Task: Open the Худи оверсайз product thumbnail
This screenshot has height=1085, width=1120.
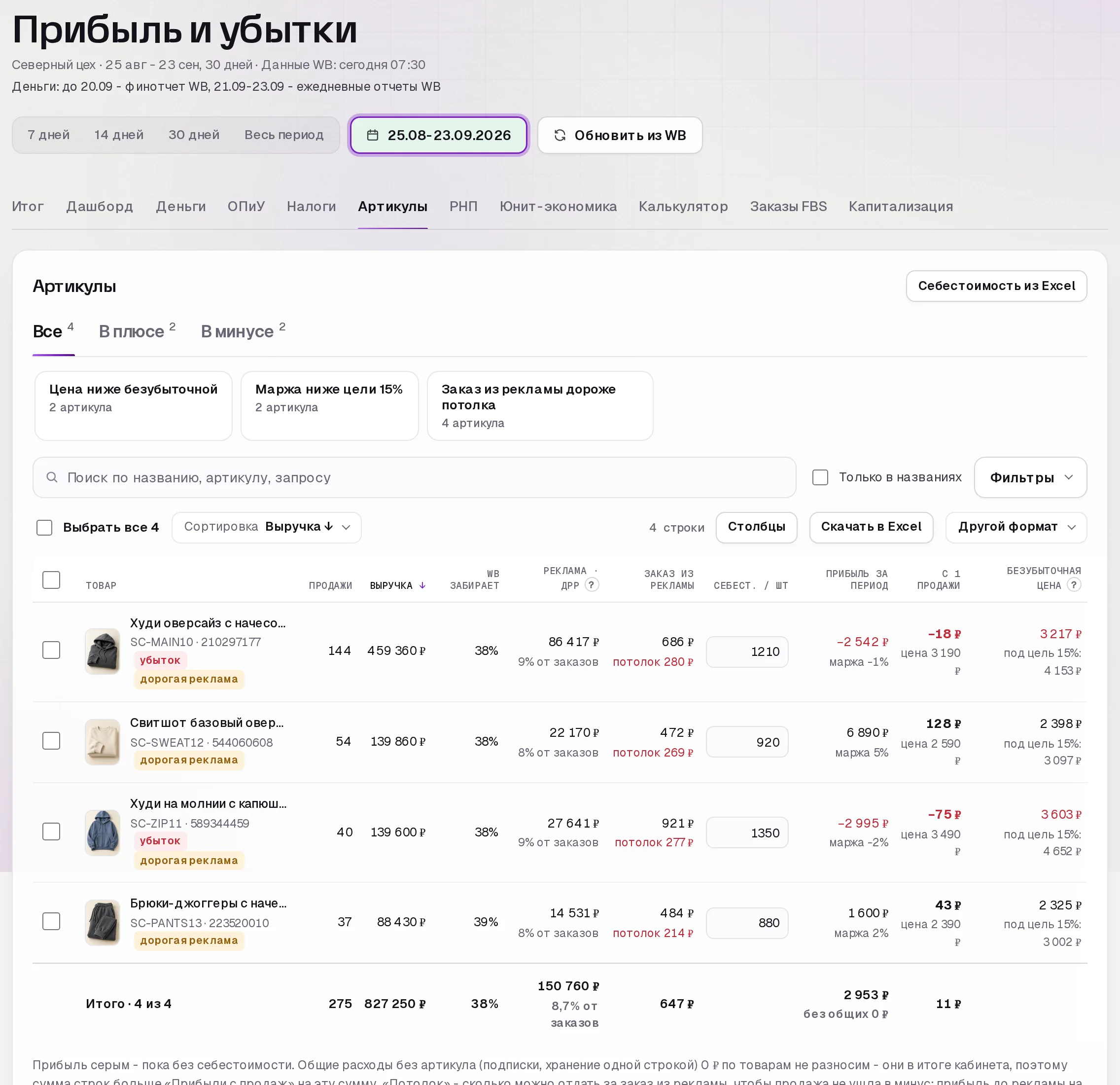Action: (102, 651)
